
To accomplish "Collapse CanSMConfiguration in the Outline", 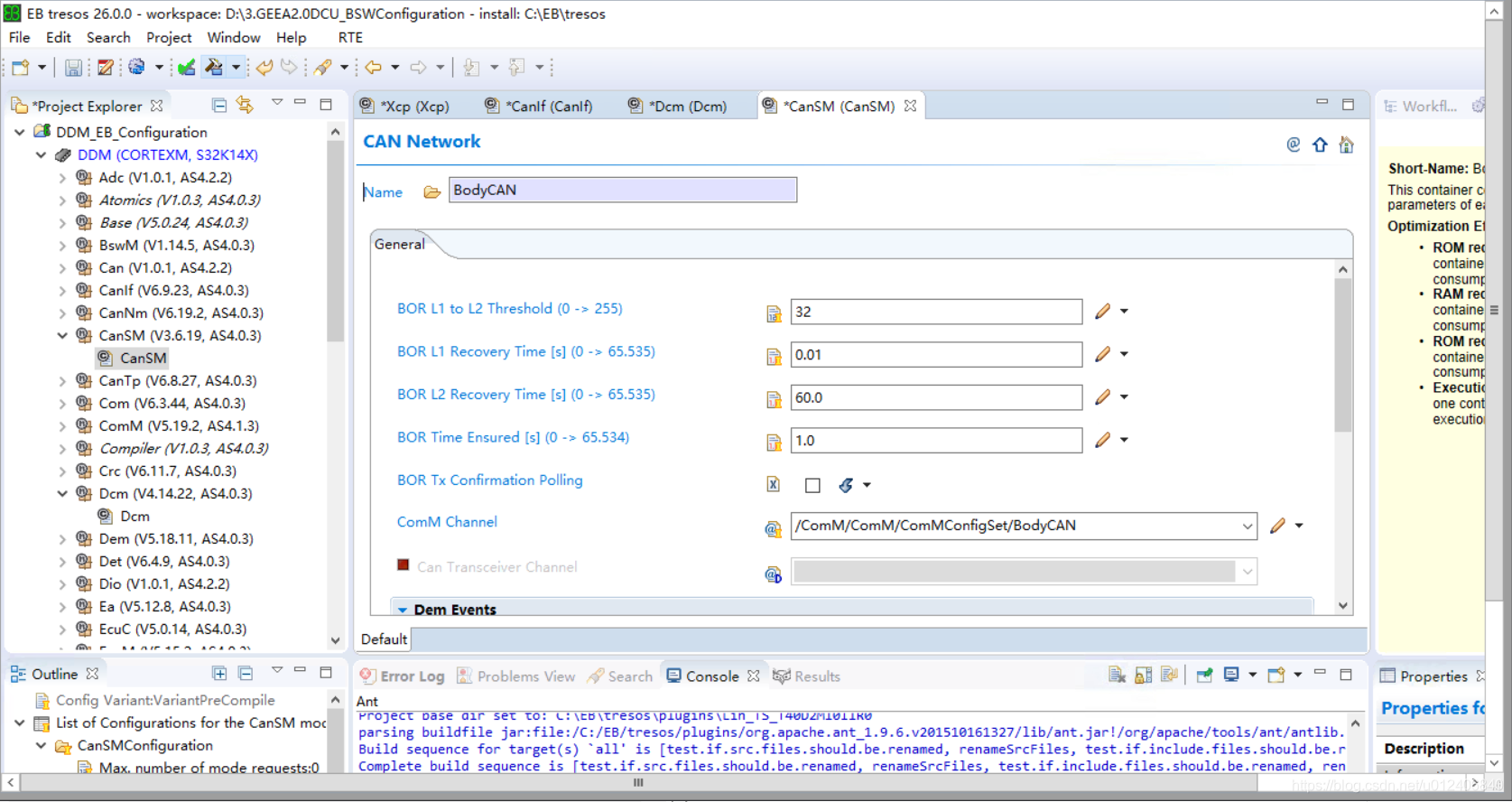I will coord(41,745).
